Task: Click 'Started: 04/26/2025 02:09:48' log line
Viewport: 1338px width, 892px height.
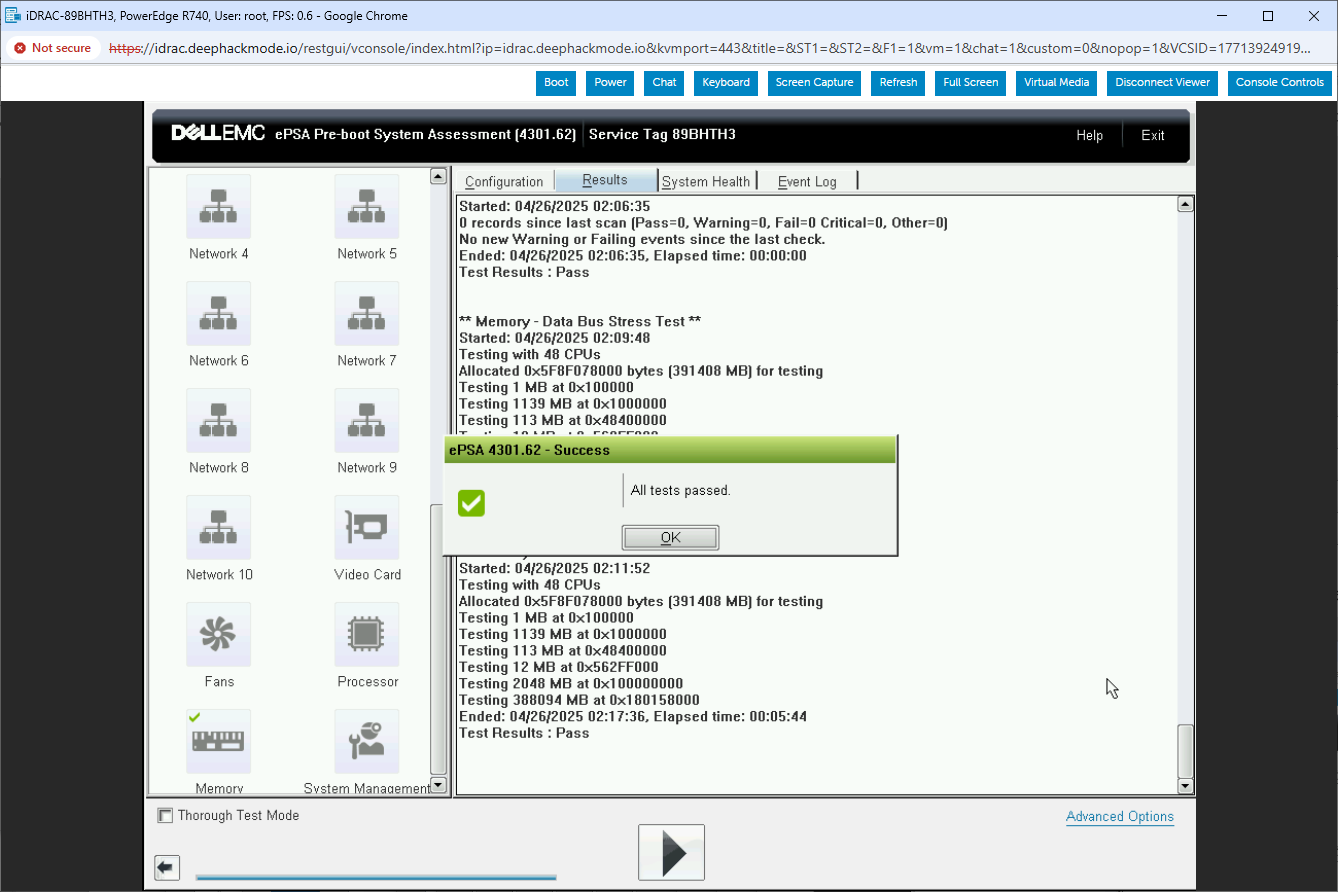Action: pyautogui.click(x=555, y=338)
